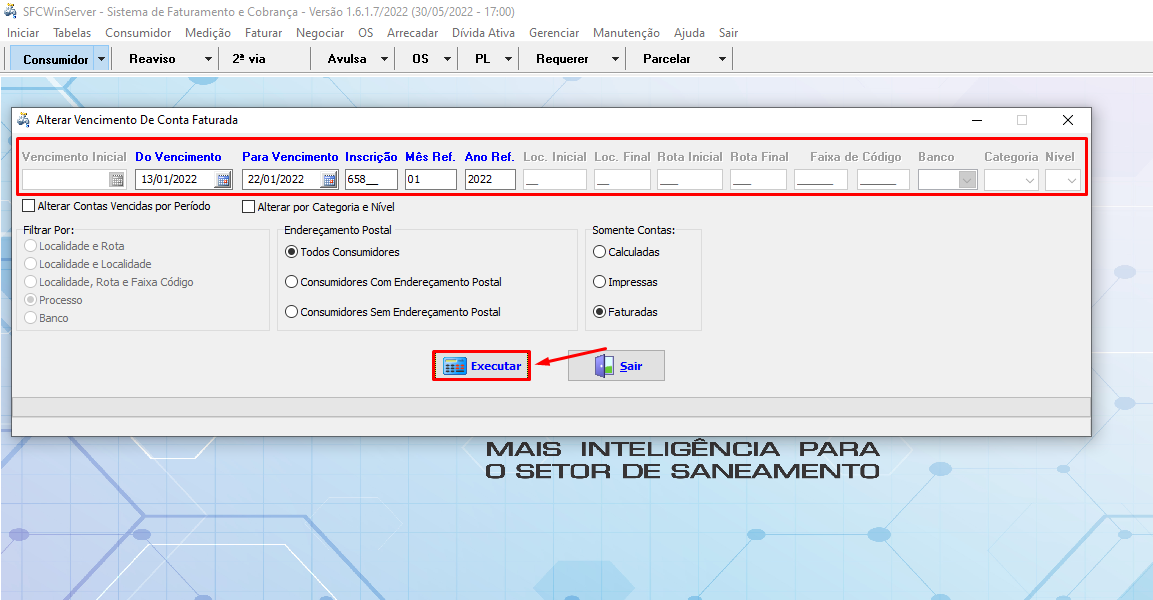Click the 2ª via toolbar button
The image size is (1153, 600).
click(249, 59)
